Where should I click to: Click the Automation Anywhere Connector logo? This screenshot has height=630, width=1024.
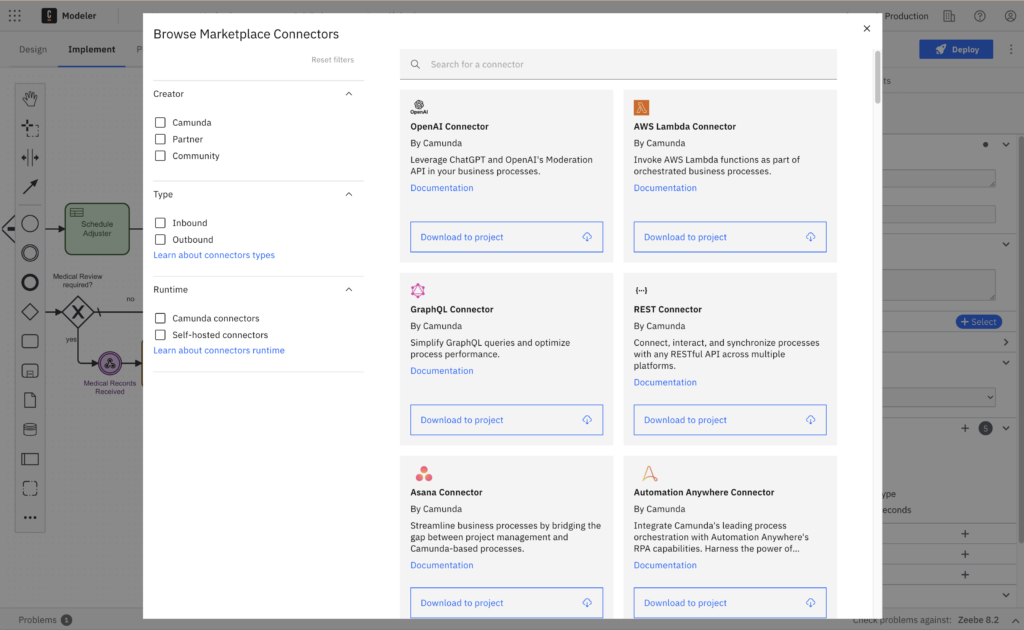pos(649,473)
